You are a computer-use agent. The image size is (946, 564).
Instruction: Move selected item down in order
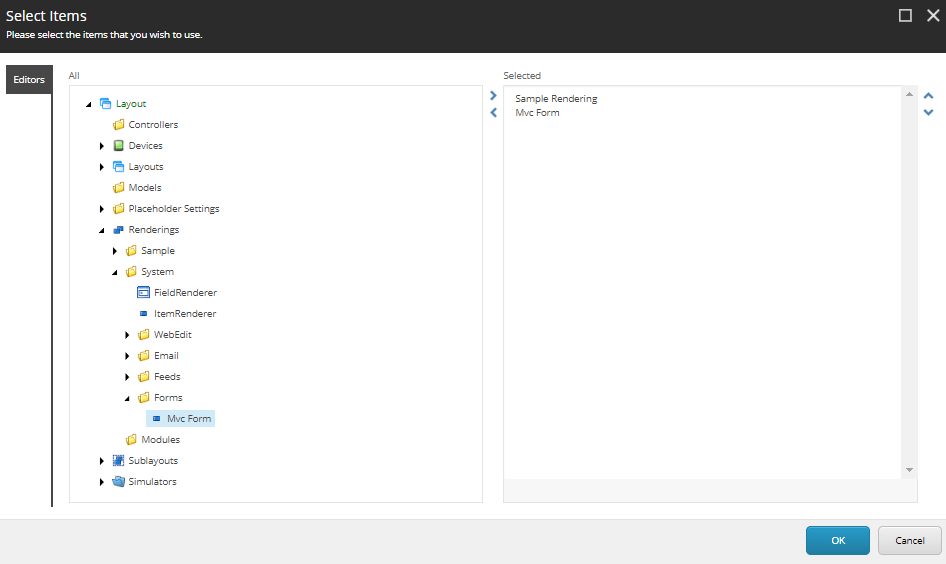[x=929, y=112]
